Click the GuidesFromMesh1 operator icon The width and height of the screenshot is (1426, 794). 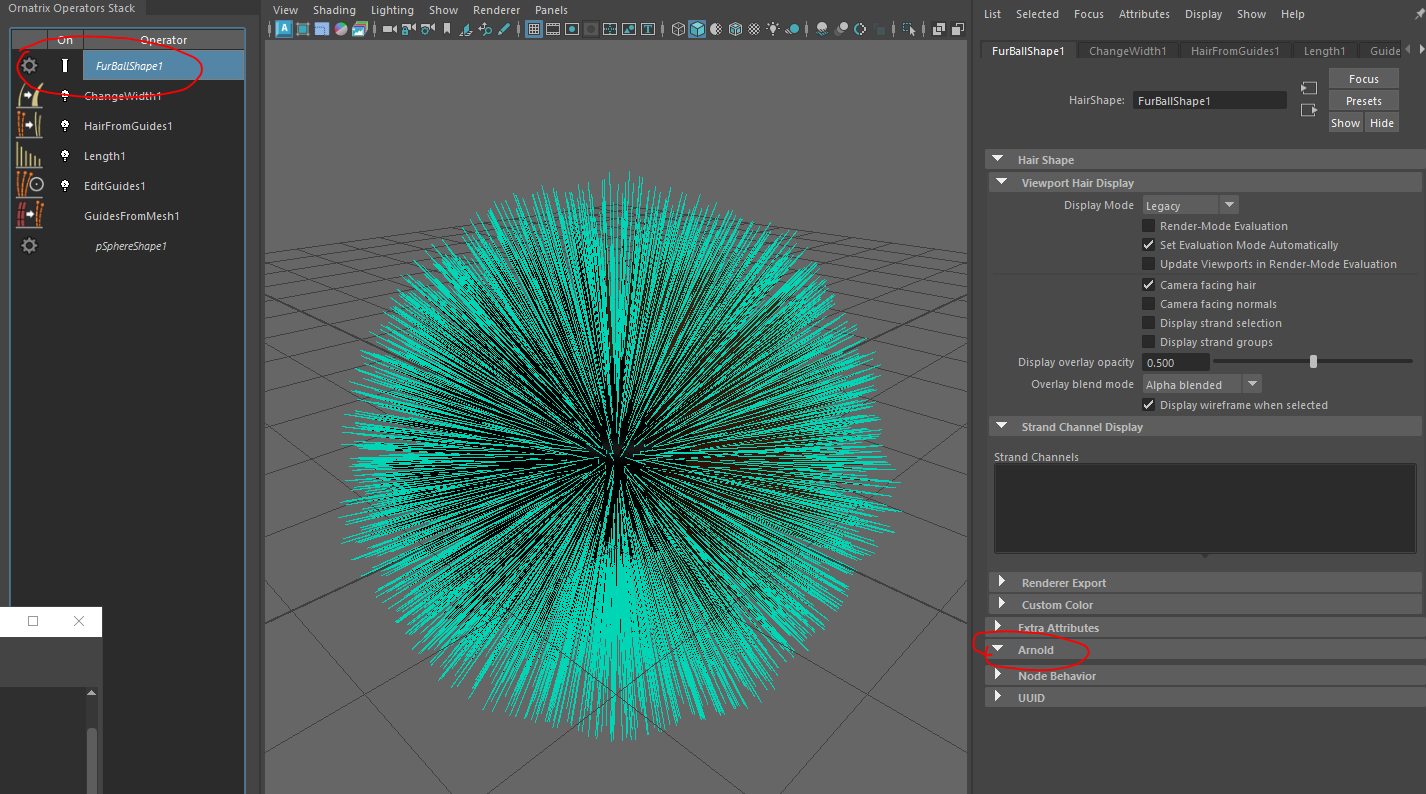(x=29, y=216)
